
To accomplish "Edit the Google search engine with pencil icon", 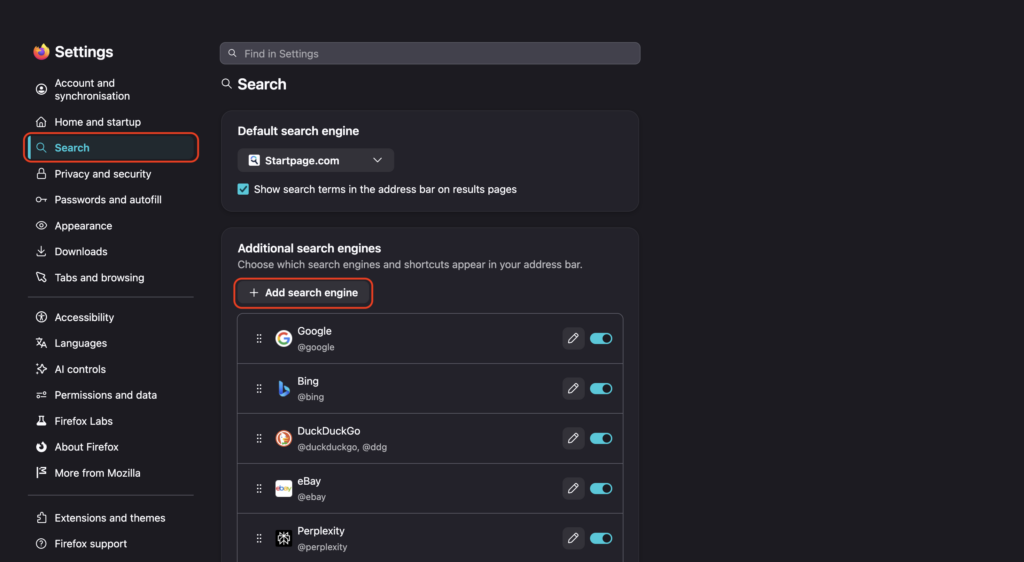I will [x=573, y=338].
